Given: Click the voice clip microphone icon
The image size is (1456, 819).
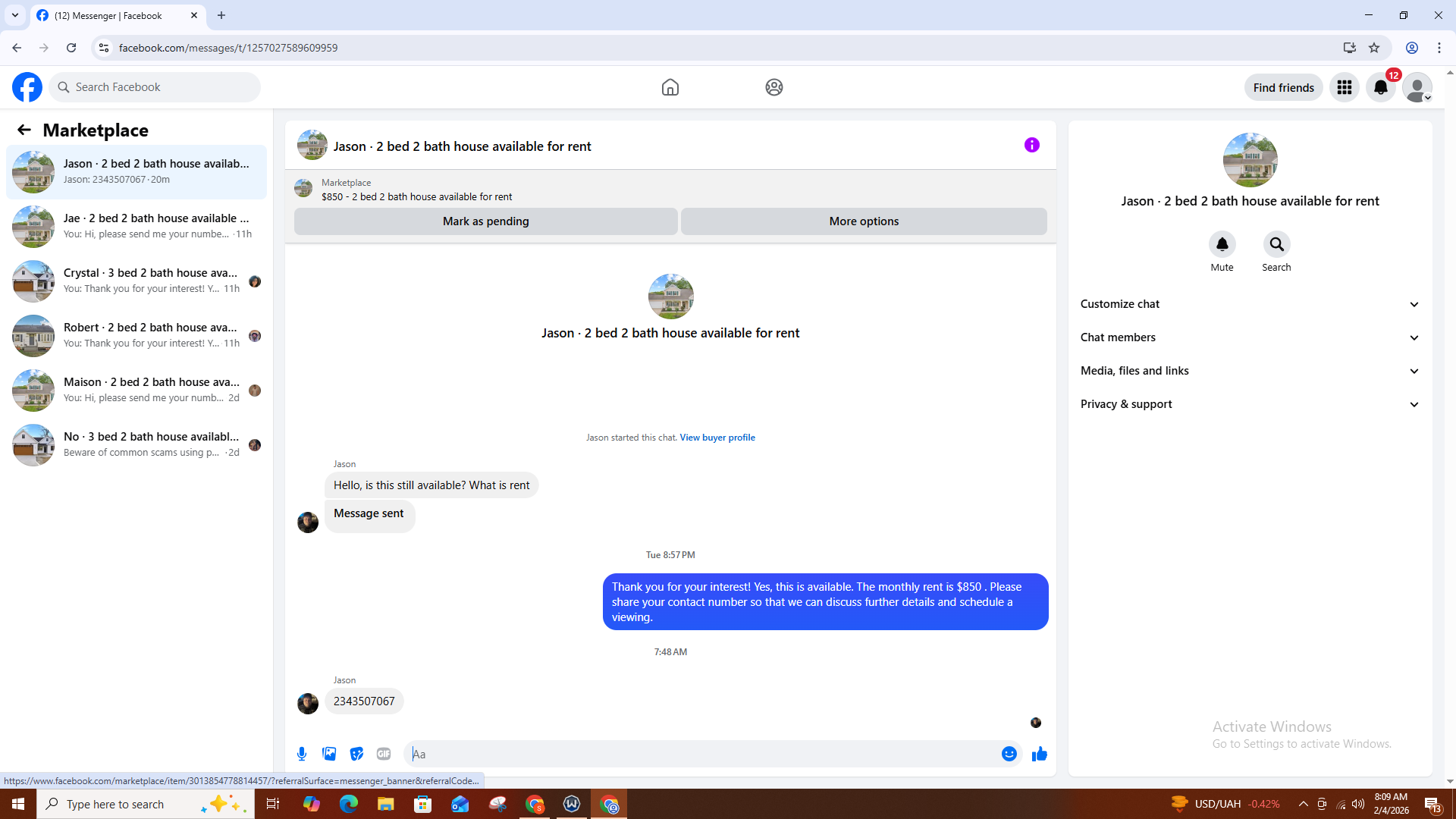Looking at the screenshot, I should tap(302, 754).
